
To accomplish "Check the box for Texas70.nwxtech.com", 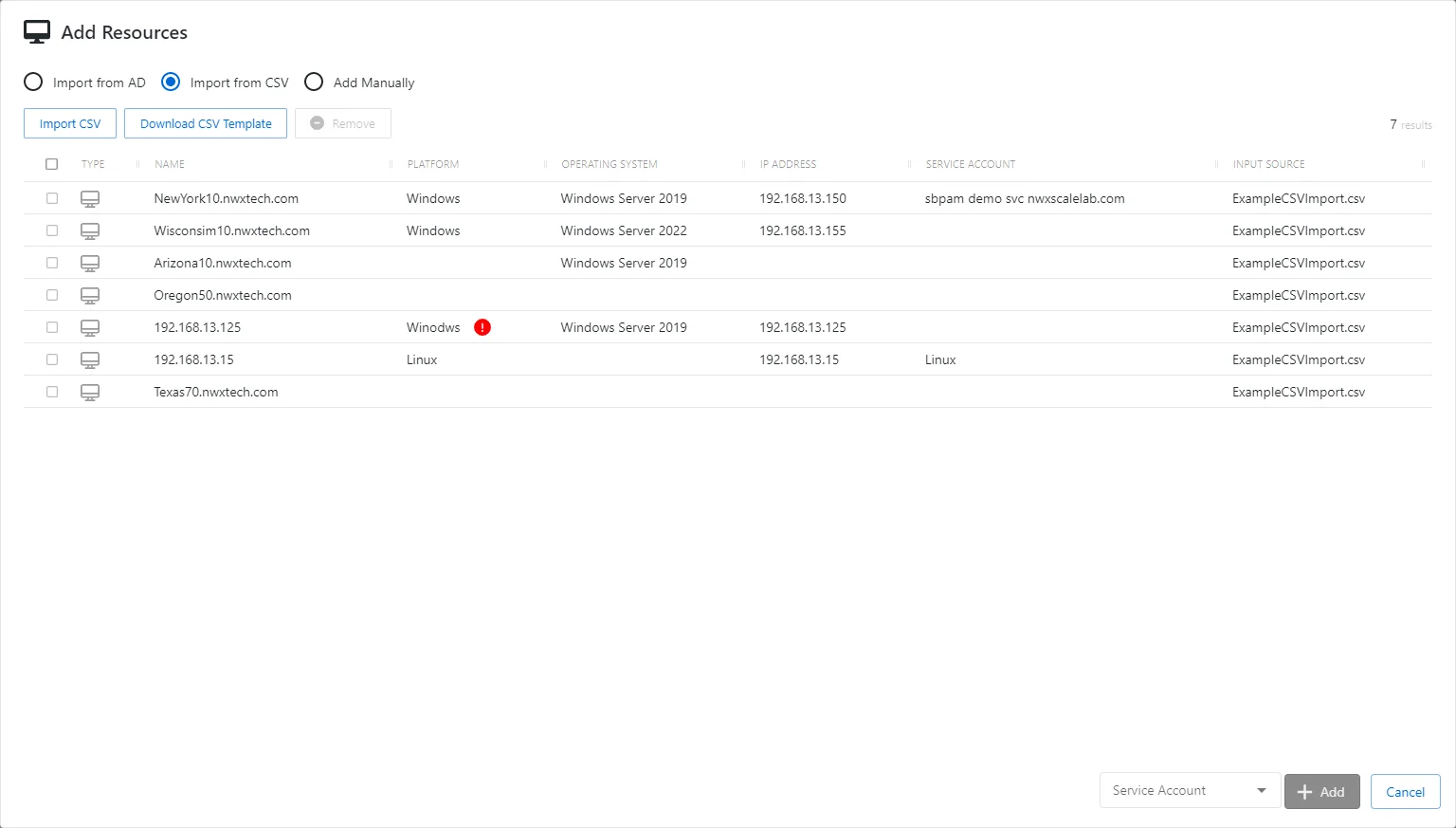I will click(x=52, y=392).
